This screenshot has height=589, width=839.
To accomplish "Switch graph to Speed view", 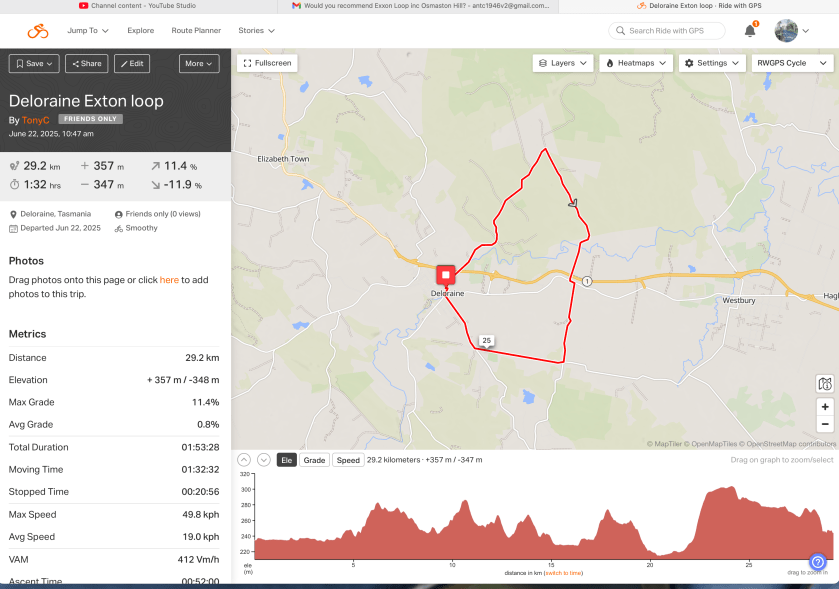I will point(347,460).
